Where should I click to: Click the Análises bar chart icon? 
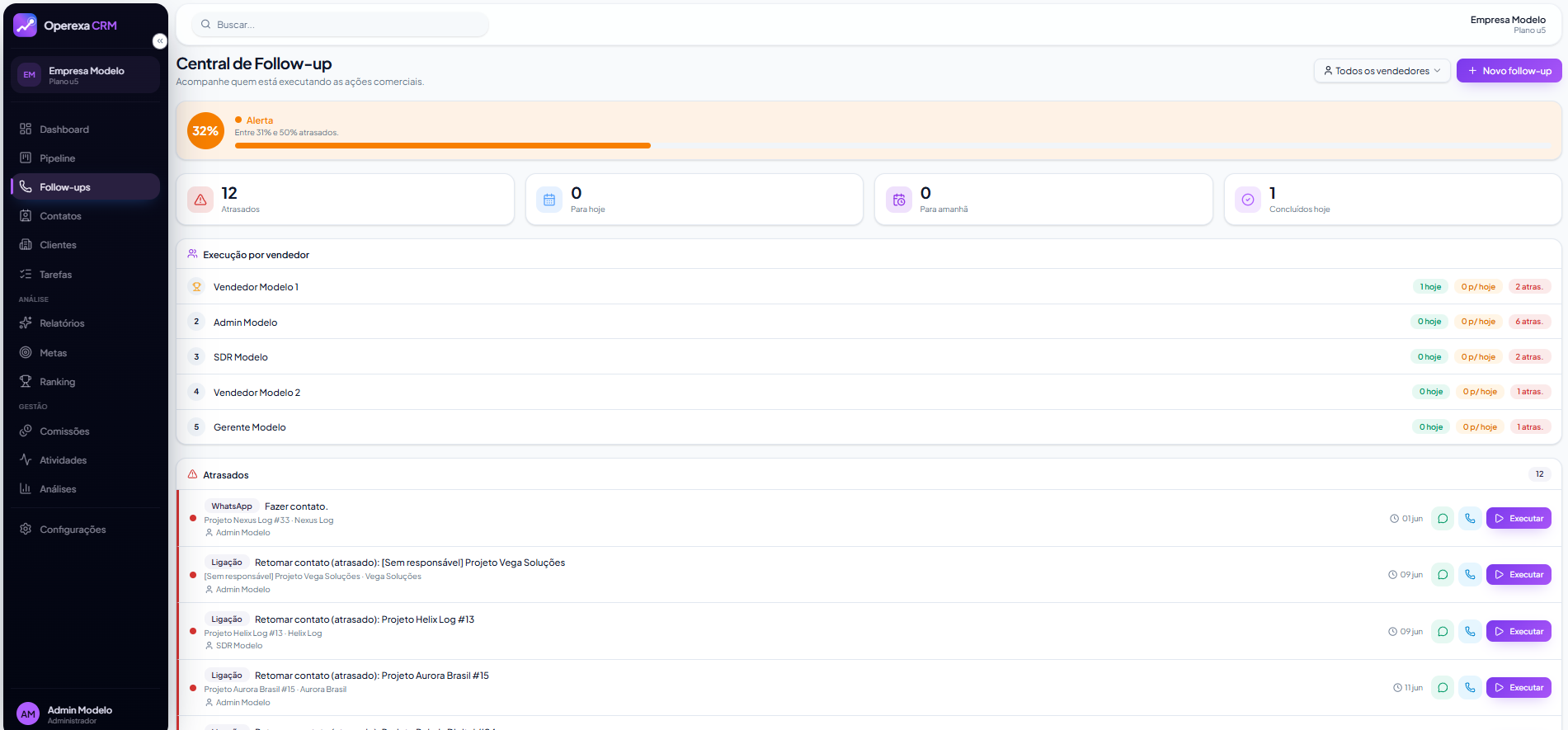point(26,489)
